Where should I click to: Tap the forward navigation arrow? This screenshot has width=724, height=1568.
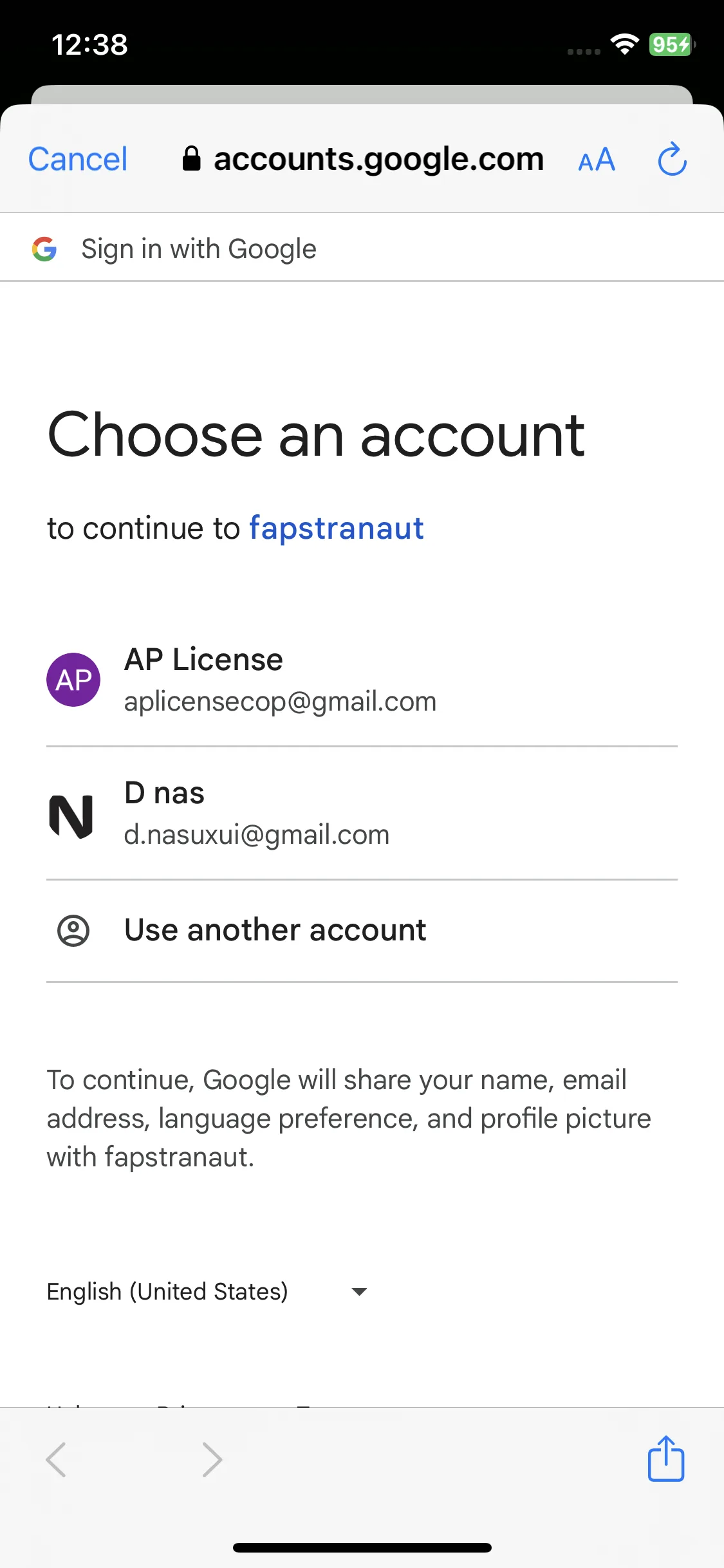click(212, 1460)
